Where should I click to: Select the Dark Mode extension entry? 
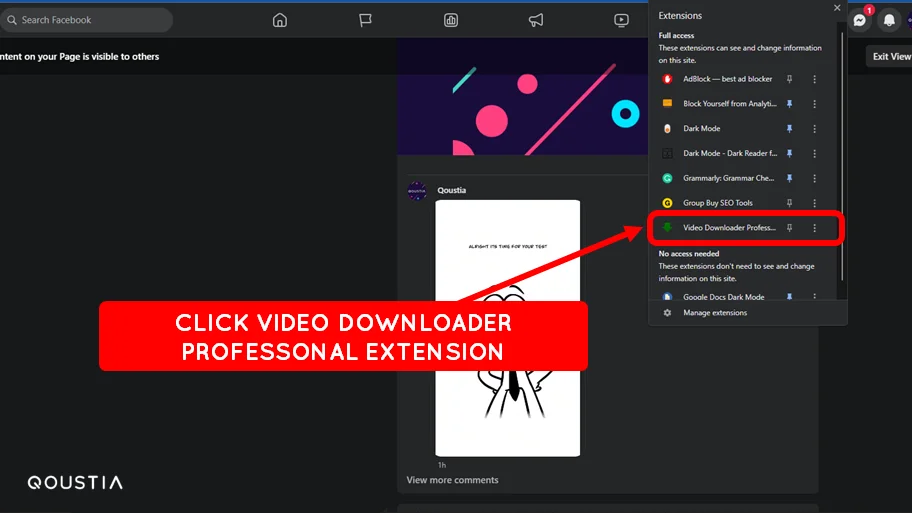click(x=701, y=129)
